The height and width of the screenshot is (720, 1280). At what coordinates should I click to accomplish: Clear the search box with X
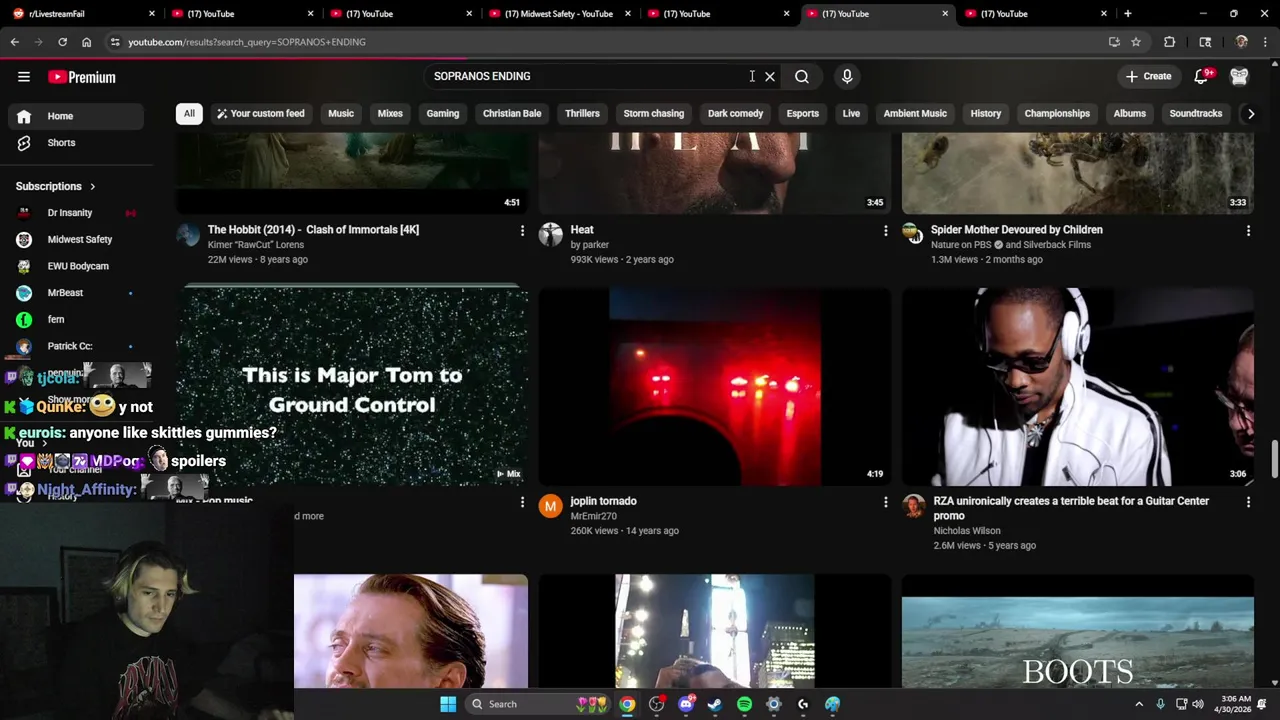click(x=770, y=76)
